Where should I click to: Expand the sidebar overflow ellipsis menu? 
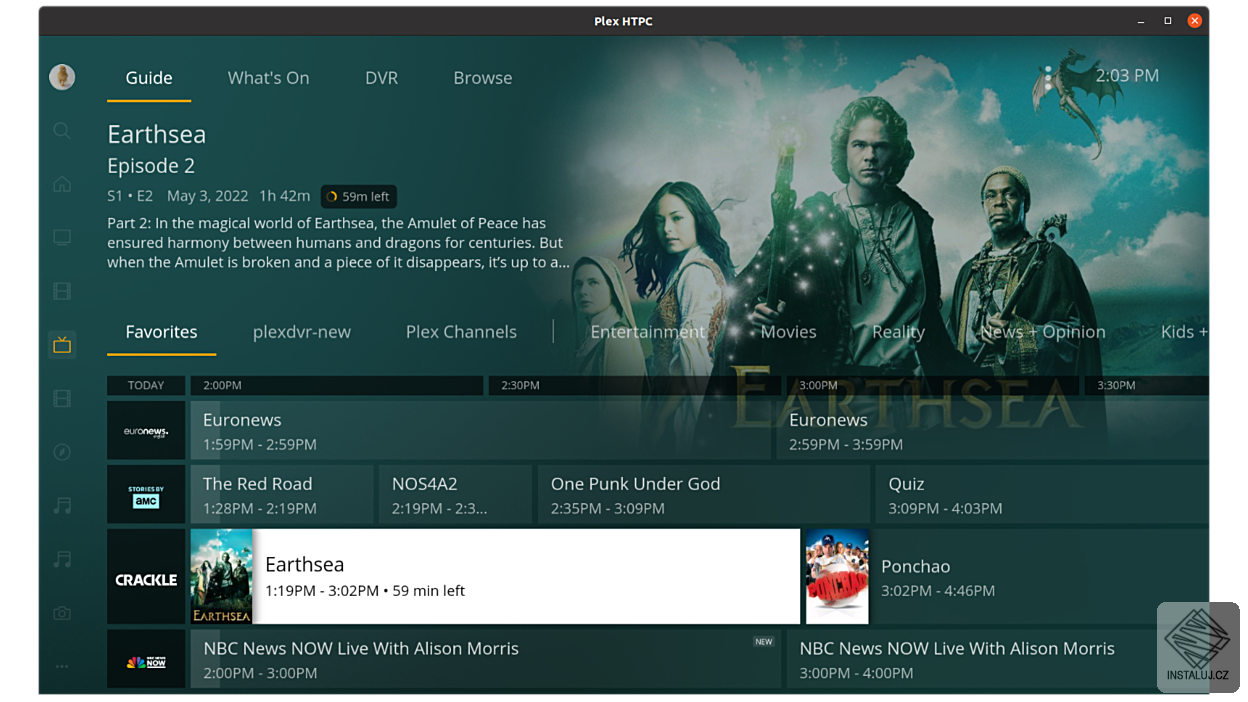coord(62,666)
